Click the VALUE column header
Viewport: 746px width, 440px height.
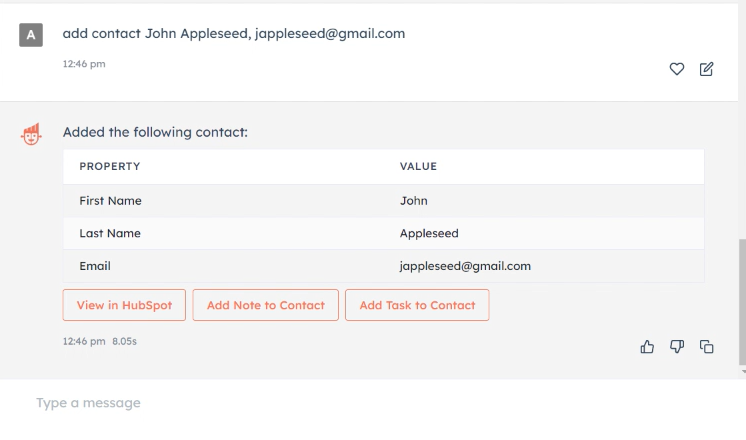(418, 166)
